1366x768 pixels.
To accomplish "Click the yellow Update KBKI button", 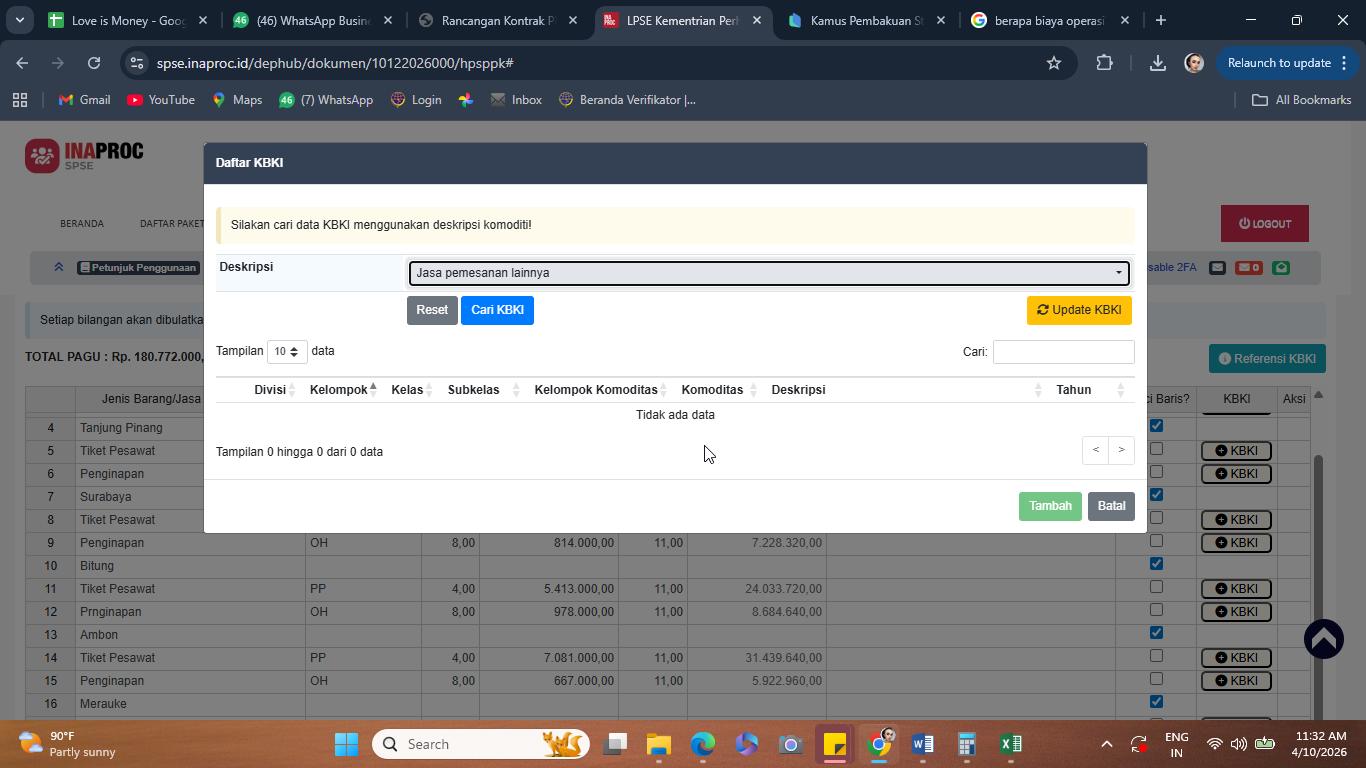I will 1079,310.
